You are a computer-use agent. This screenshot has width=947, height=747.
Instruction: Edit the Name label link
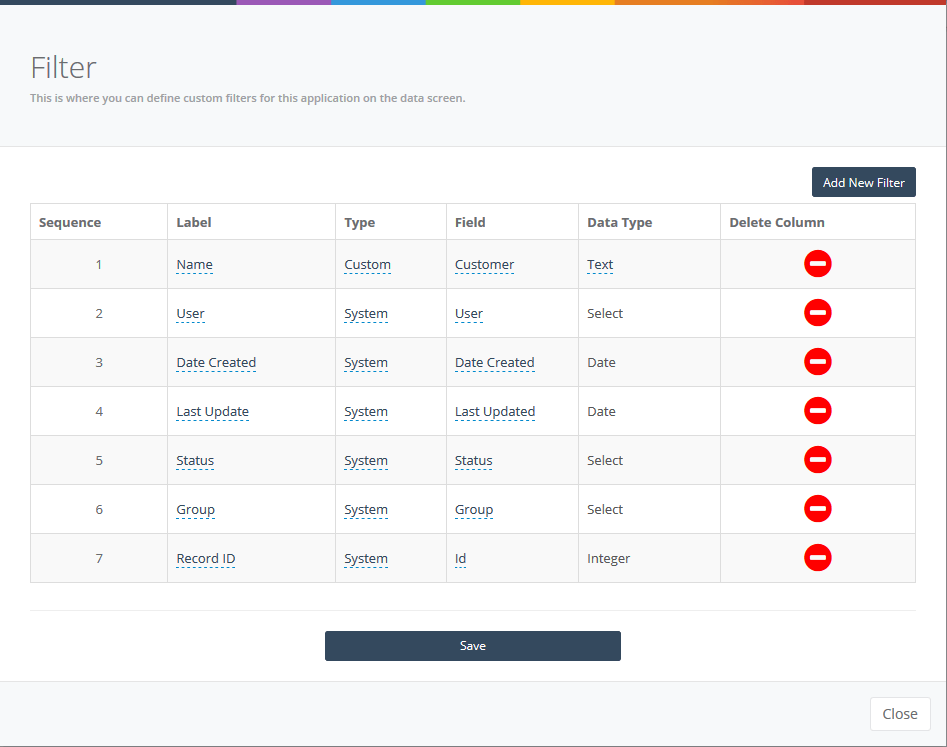point(194,265)
